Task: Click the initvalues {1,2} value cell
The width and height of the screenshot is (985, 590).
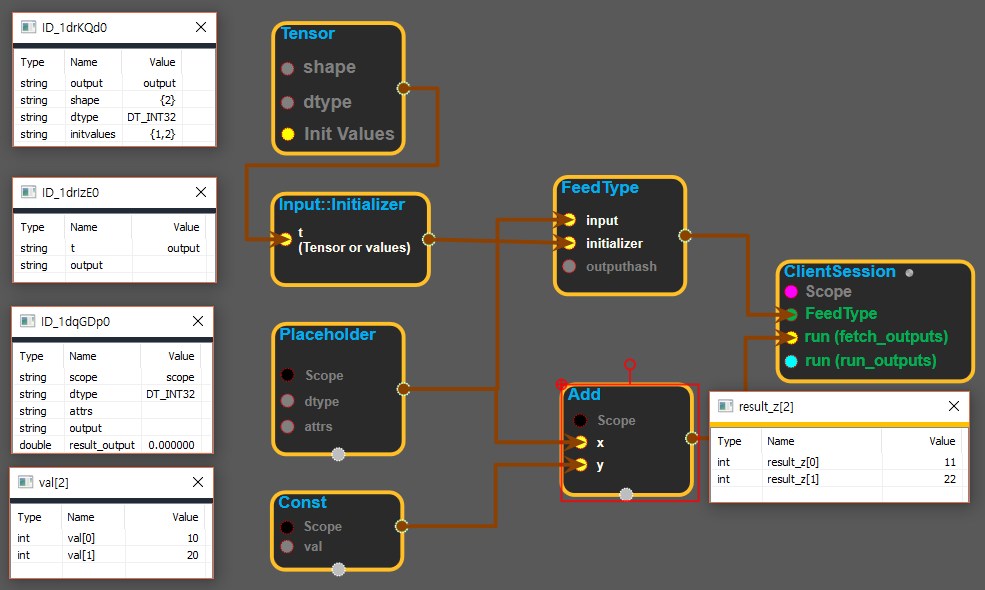Action: click(162, 133)
